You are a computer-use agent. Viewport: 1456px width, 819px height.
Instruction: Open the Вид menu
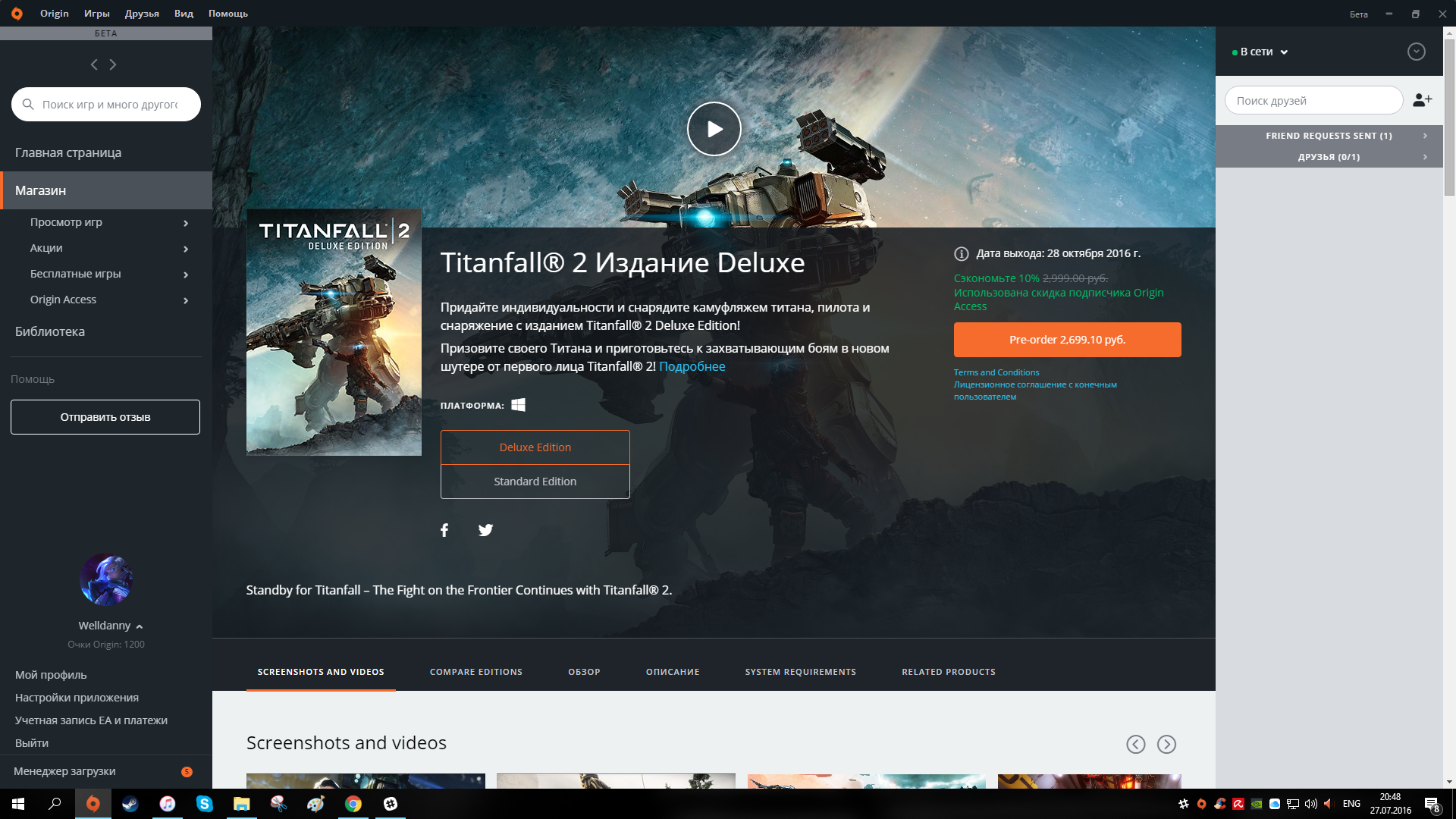pos(184,14)
